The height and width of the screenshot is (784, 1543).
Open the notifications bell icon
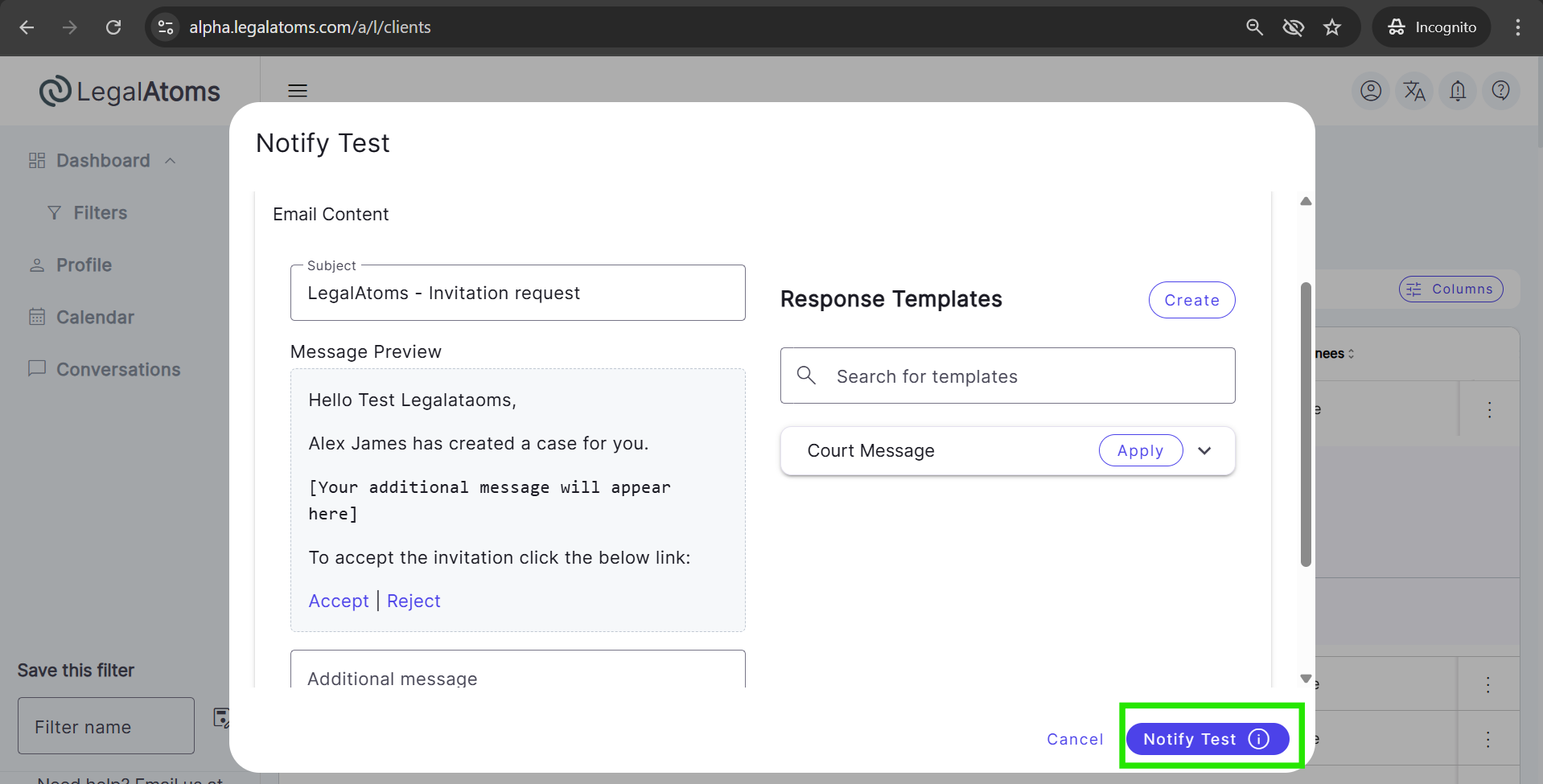(x=1458, y=91)
